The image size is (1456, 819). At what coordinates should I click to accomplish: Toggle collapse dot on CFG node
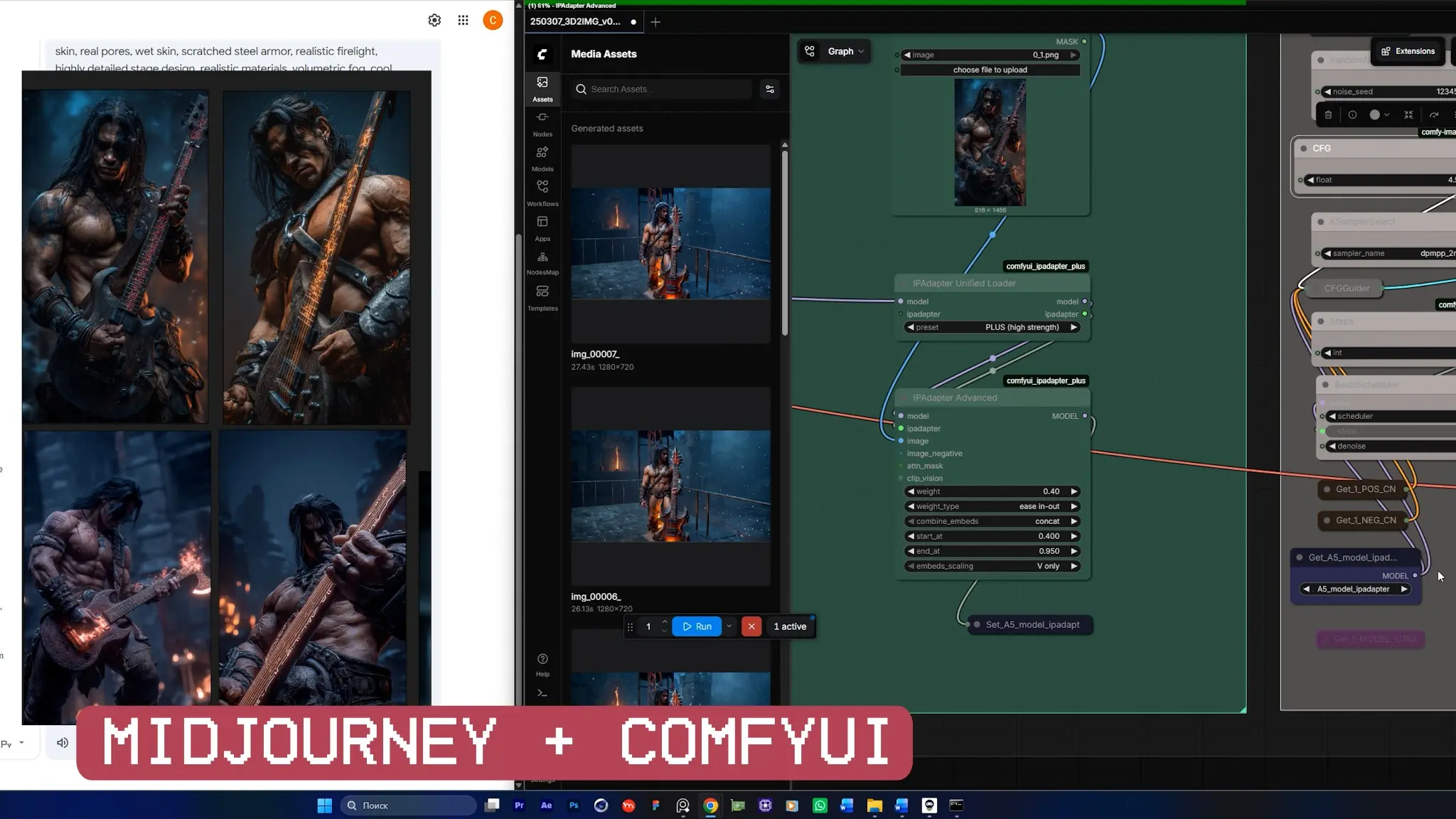1303,149
